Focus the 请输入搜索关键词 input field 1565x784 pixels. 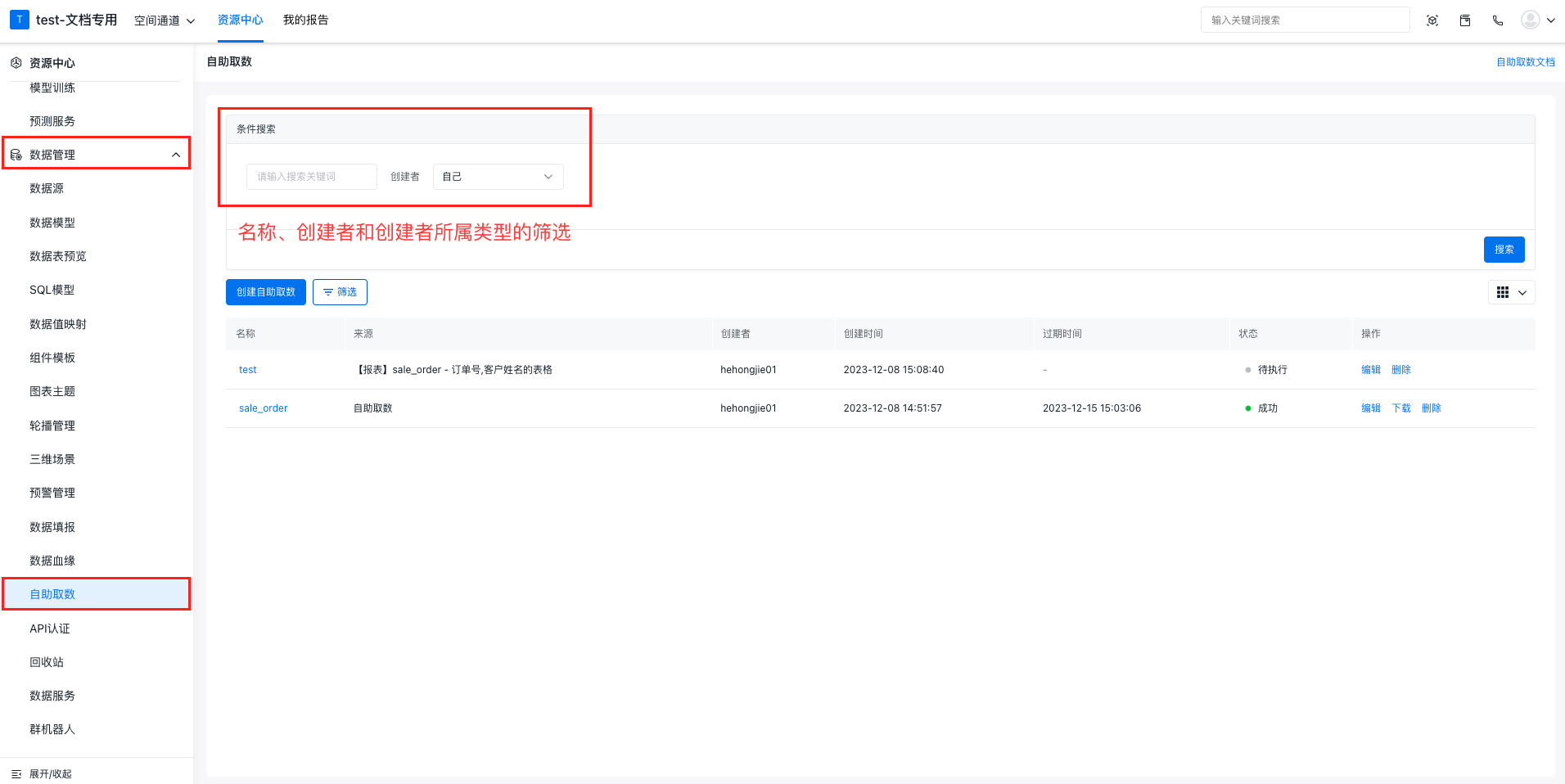[312, 177]
